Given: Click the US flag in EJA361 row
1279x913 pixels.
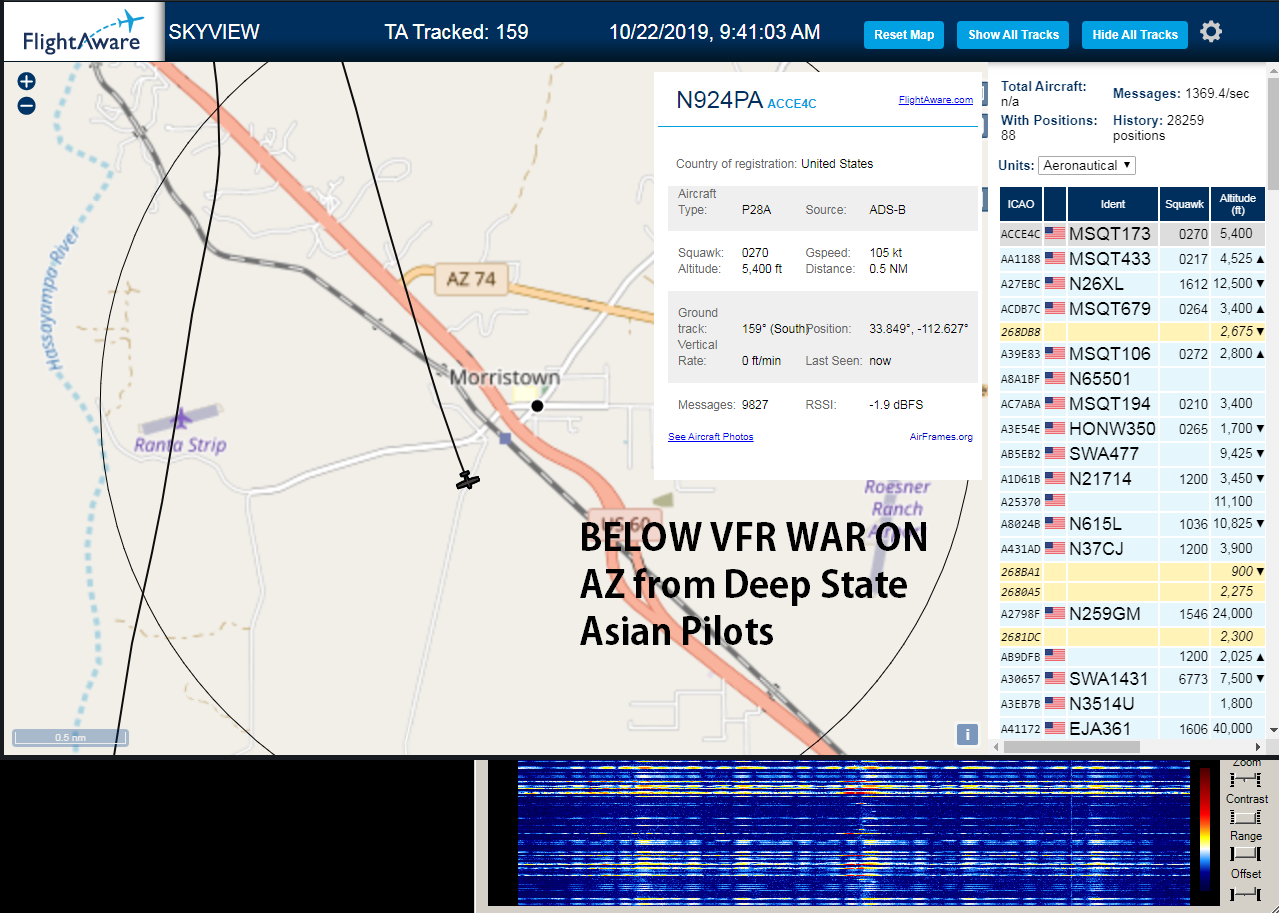Looking at the screenshot, I should [1055, 728].
